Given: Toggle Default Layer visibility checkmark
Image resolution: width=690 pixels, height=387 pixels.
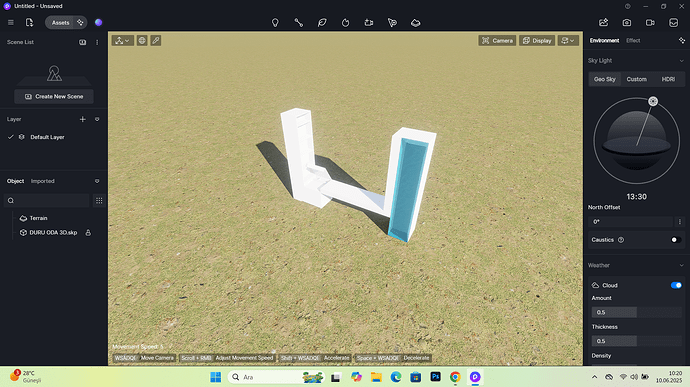Looking at the screenshot, I should 11,137.
